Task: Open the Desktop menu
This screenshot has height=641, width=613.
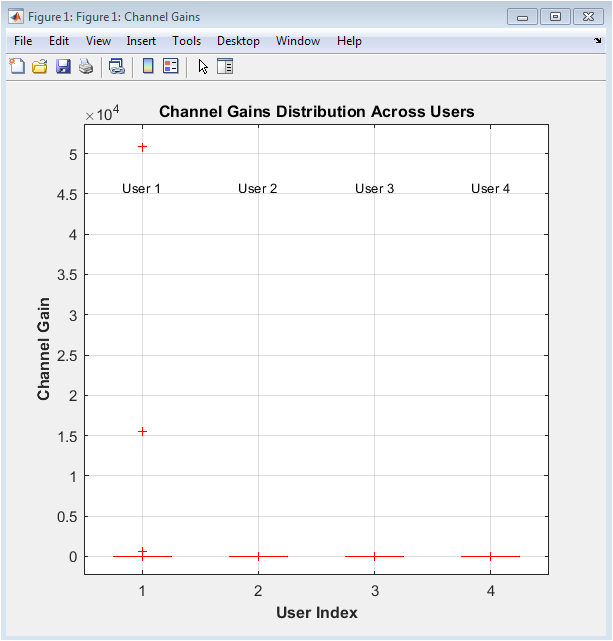Action: point(238,41)
